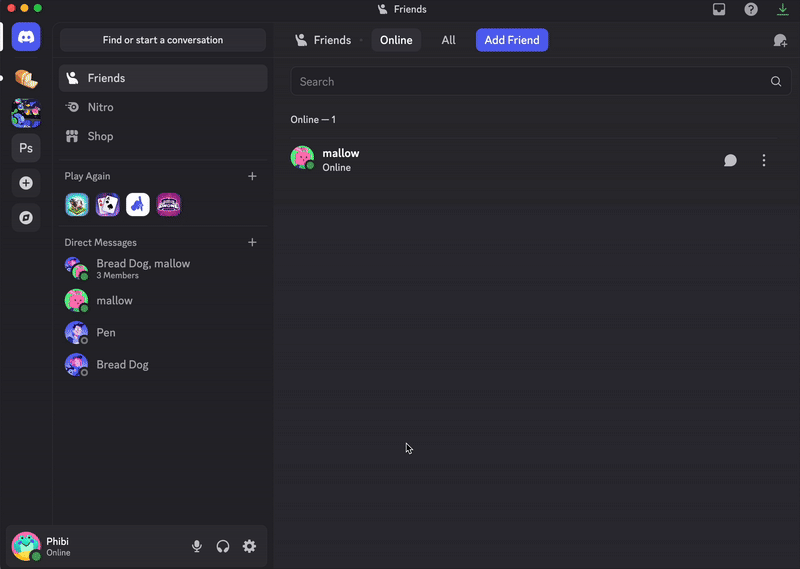Image resolution: width=800 pixels, height=569 pixels.
Task: Select the Online friends tab
Action: click(x=396, y=40)
